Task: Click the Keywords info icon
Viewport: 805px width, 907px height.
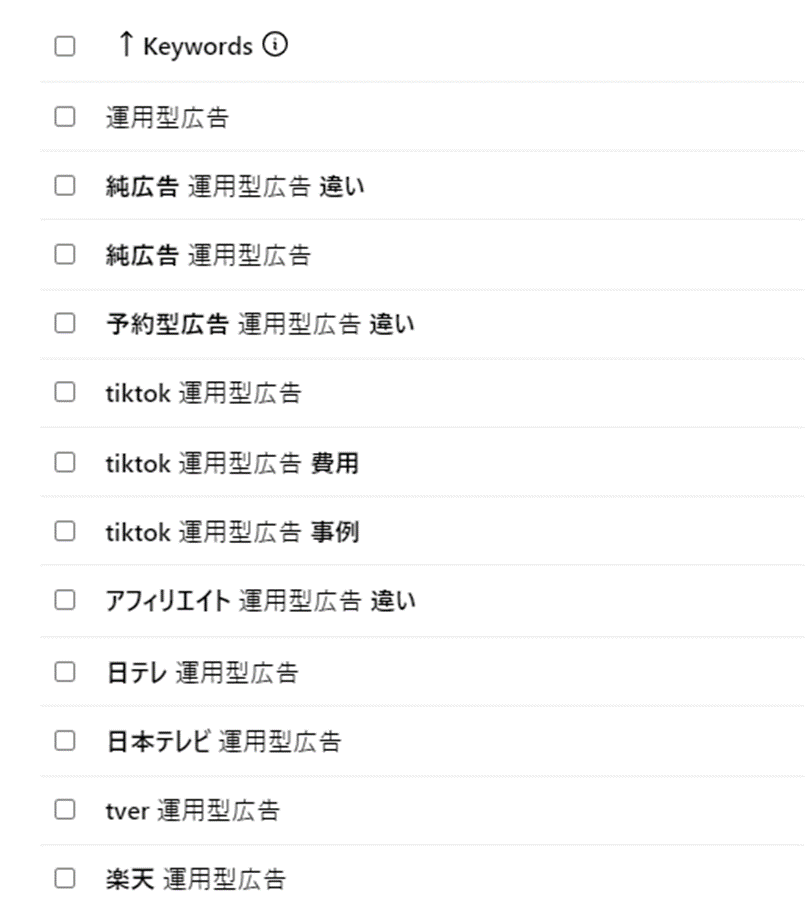Action: coord(275,45)
